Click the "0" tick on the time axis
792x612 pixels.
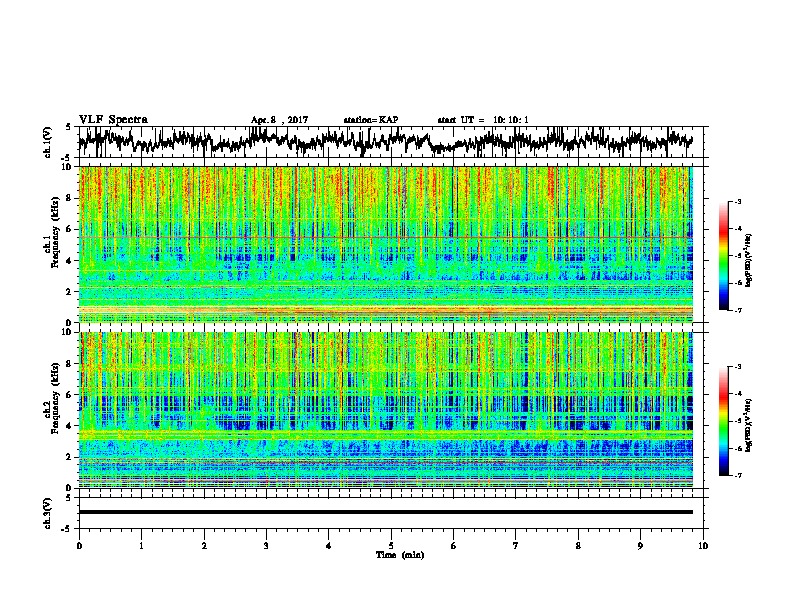pos(79,546)
